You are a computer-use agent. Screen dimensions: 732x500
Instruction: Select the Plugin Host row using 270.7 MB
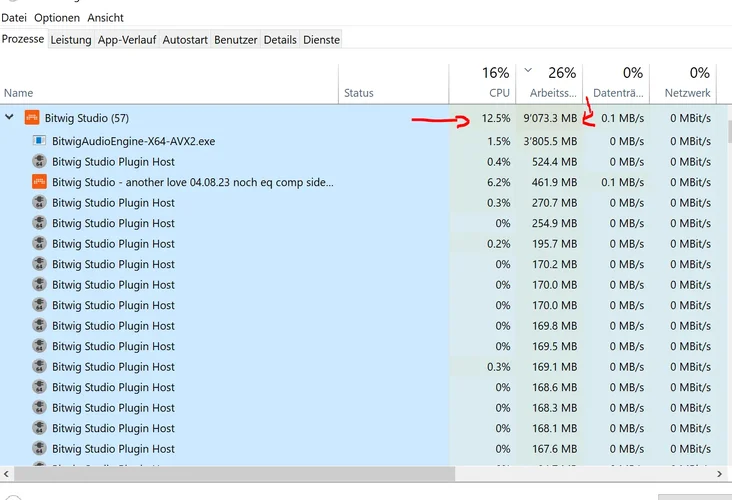click(x=364, y=203)
